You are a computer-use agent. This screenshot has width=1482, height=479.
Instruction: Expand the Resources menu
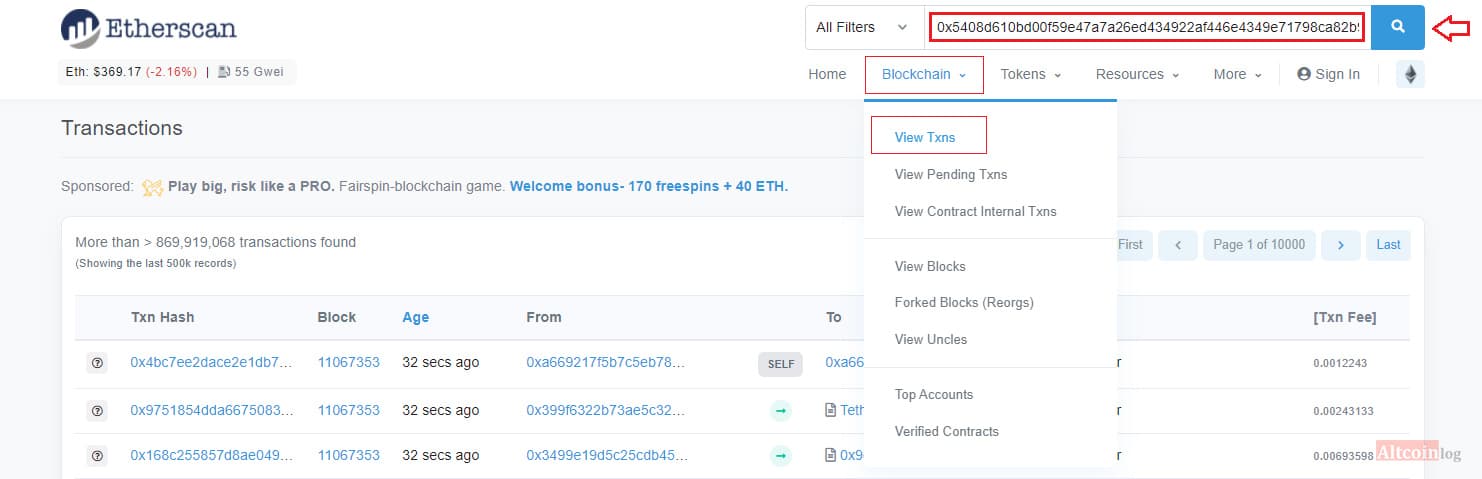click(x=1137, y=74)
